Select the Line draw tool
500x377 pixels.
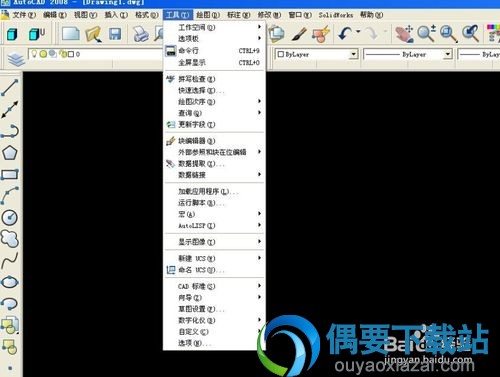point(10,87)
